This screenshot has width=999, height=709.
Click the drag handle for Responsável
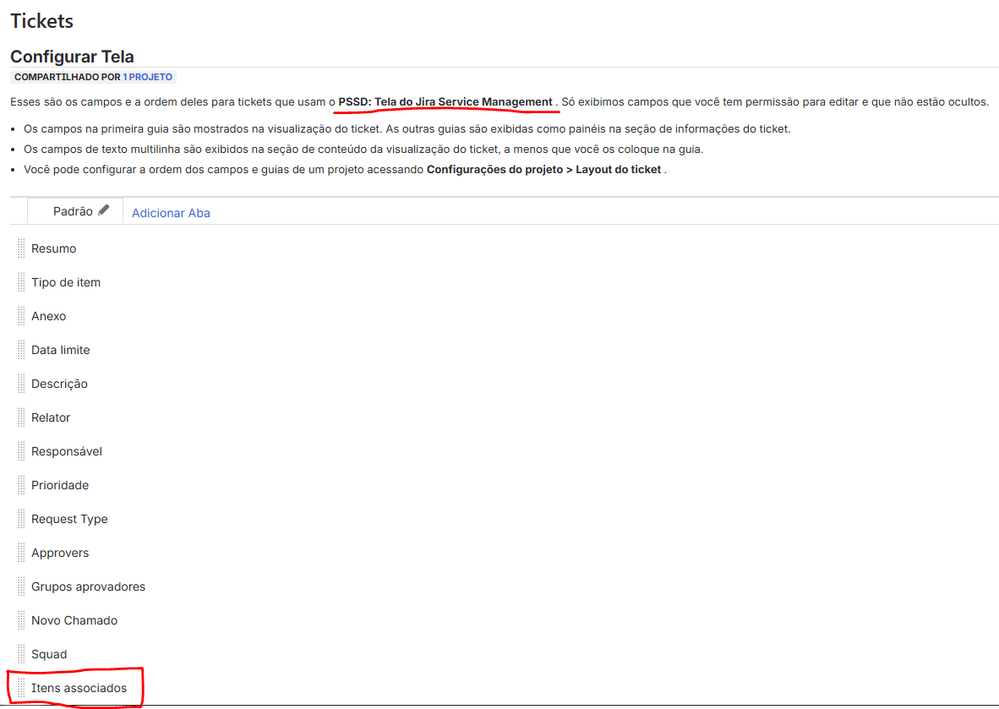click(21, 451)
